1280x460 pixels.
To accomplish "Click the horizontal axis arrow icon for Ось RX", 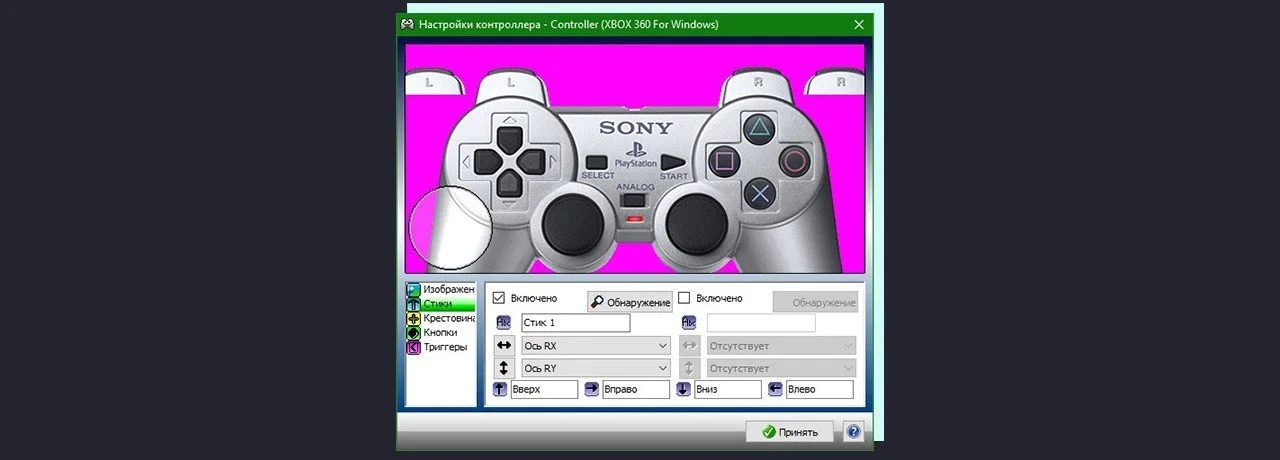I will [503, 345].
